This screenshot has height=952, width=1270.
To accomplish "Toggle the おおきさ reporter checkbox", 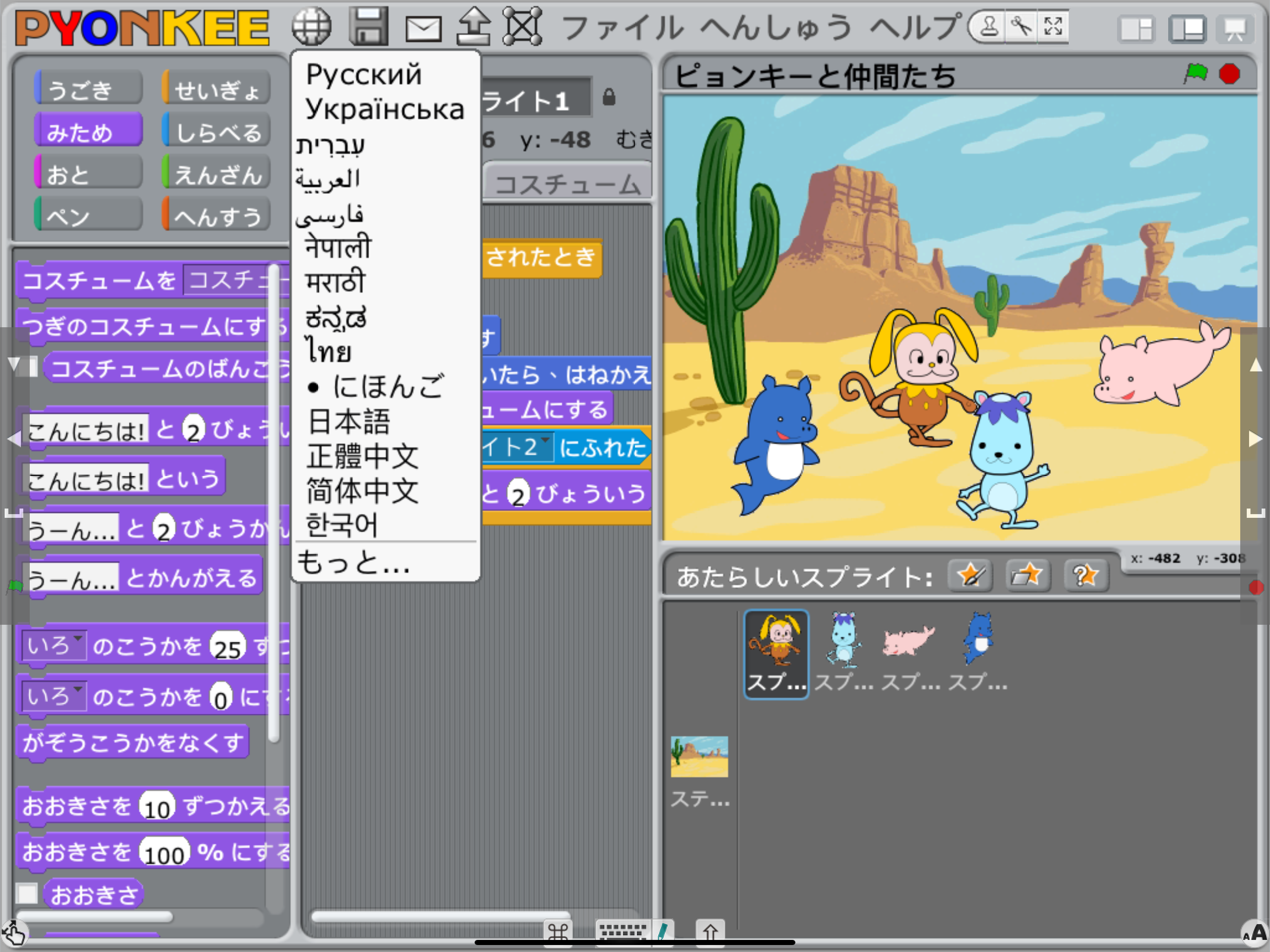I will tap(26, 893).
